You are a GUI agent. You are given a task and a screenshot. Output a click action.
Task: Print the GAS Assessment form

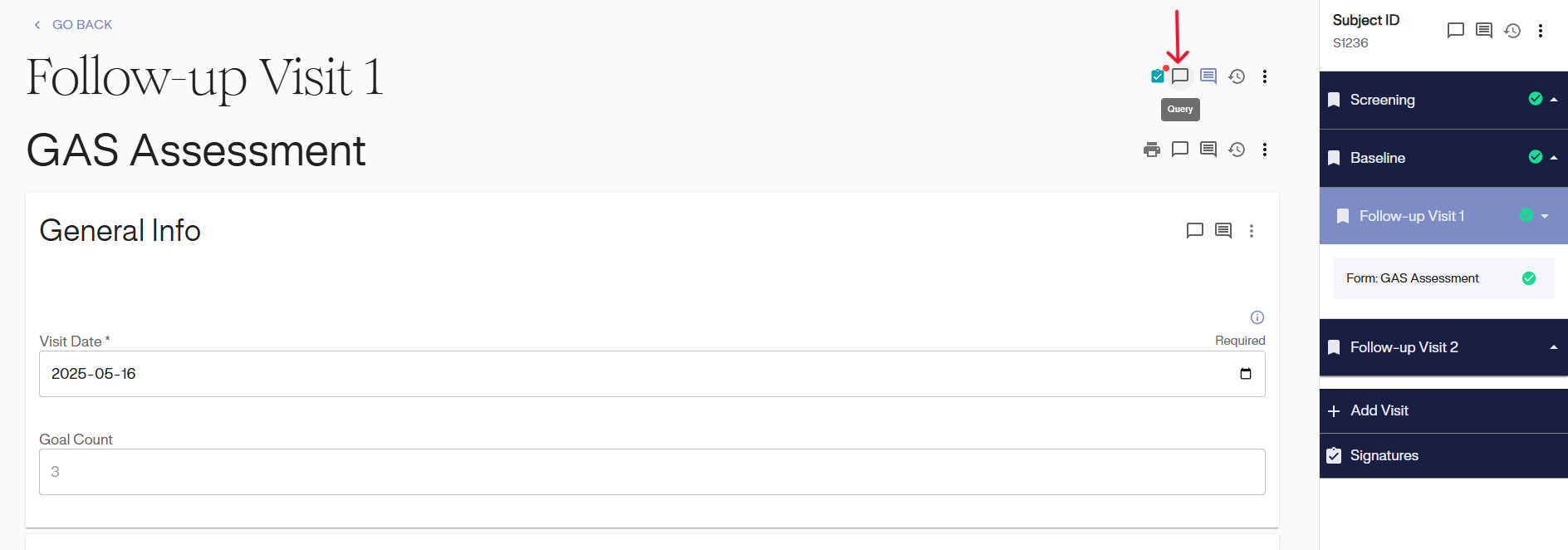[x=1152, y=150]
